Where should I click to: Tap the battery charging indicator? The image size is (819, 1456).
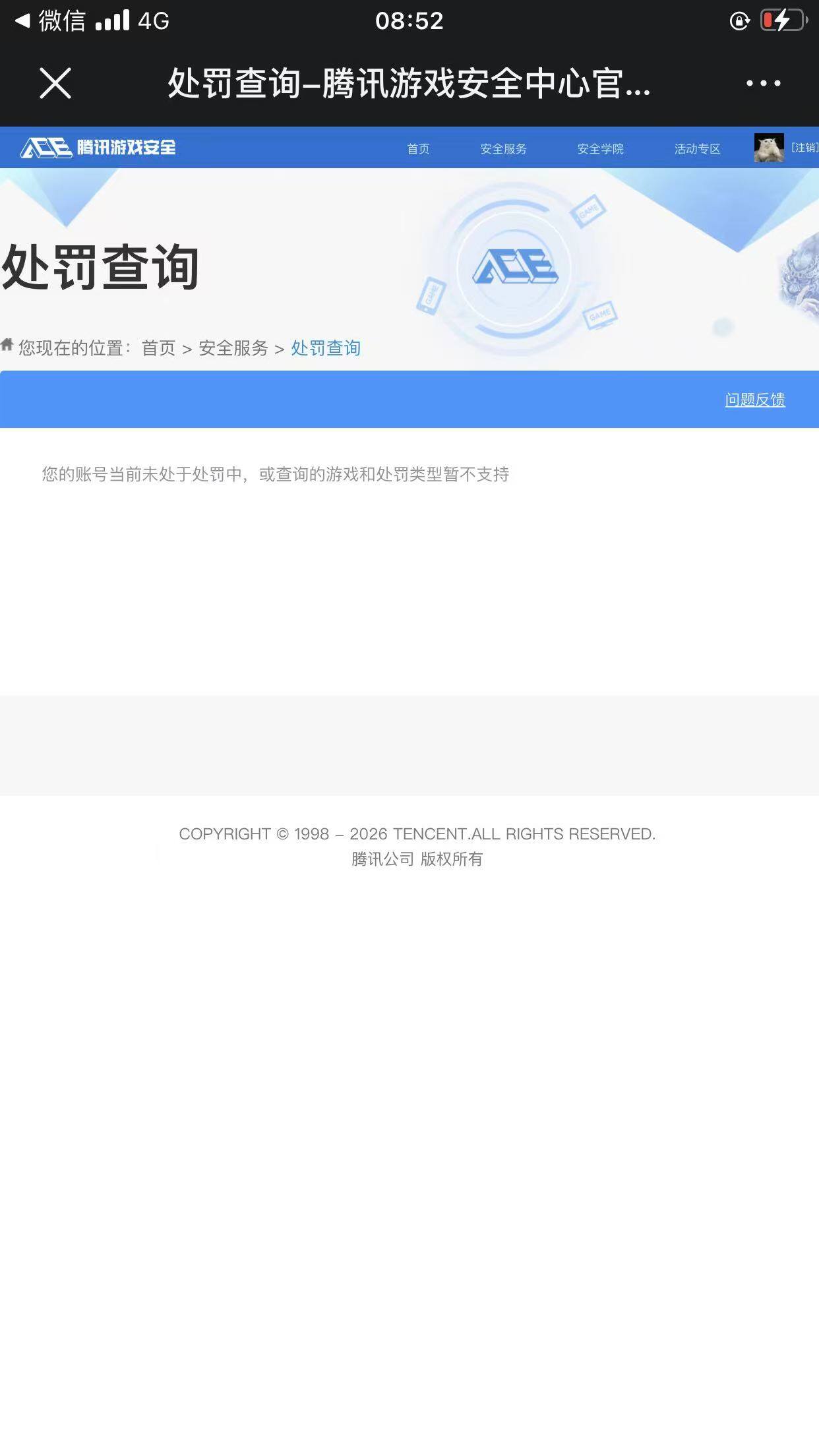[783, 20]
